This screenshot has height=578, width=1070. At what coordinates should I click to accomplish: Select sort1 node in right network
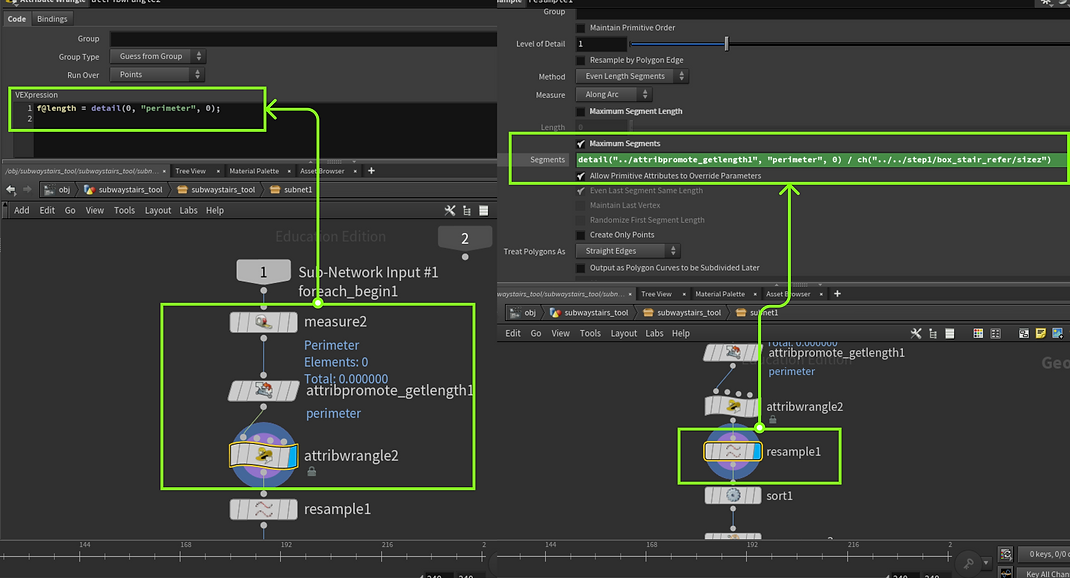click(x=733, y=495)
